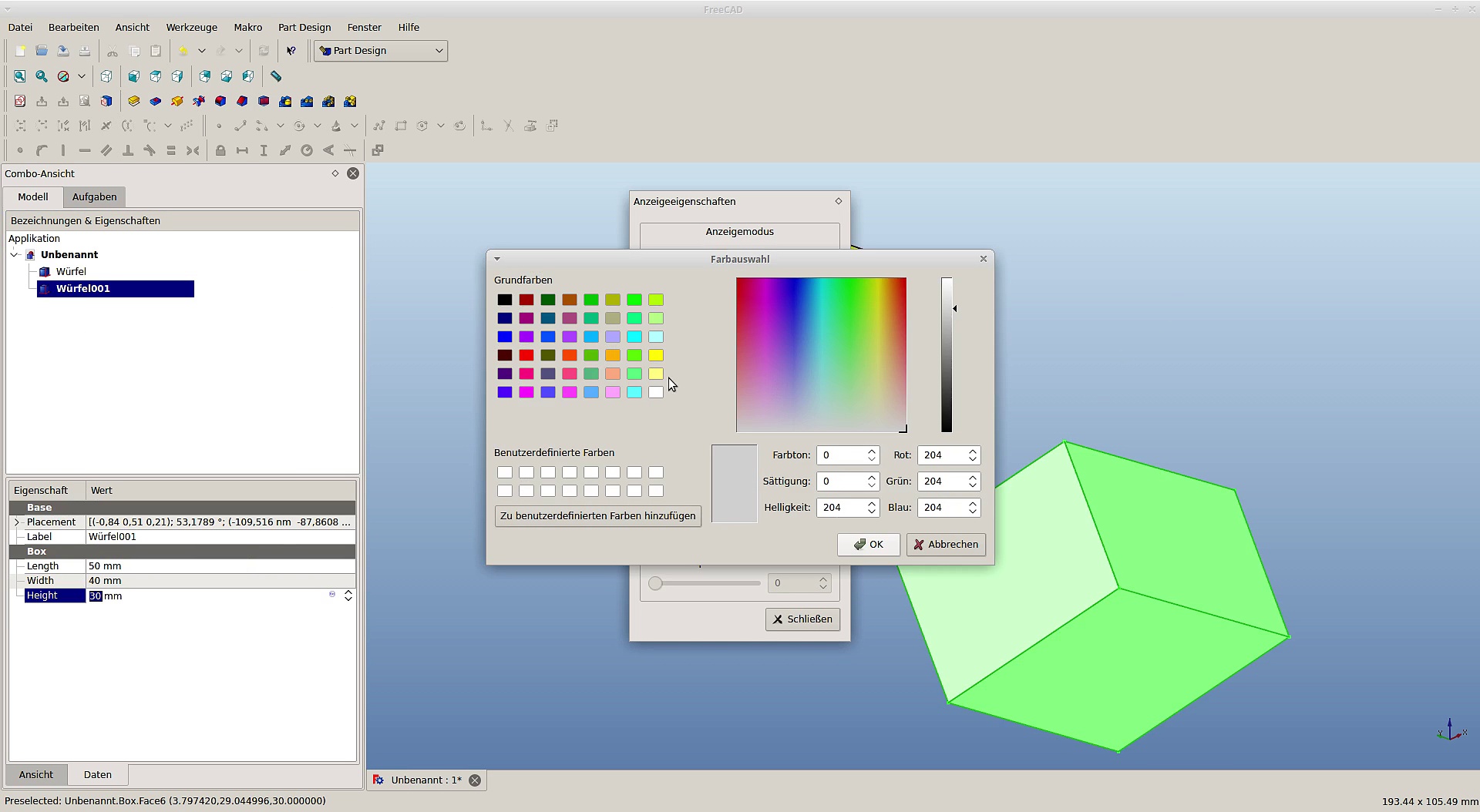Expand the Placement property row
The height and width of the screenshot is (812, 1480).
coord(17,522)
